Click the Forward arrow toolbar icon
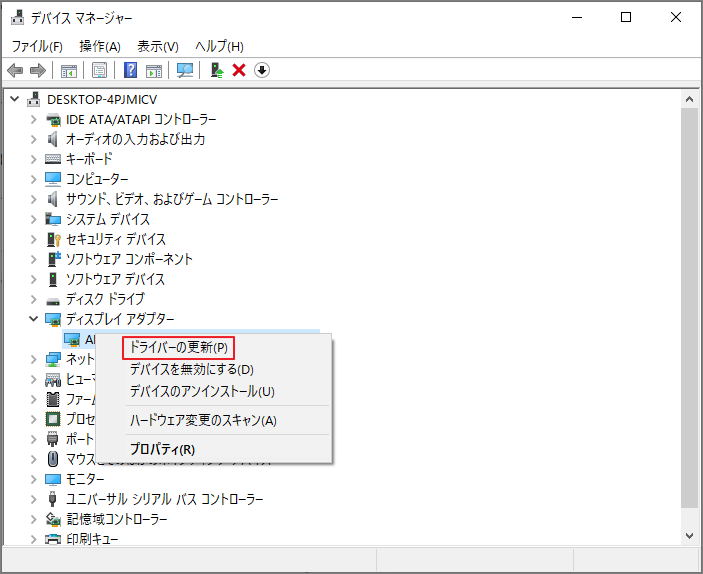 tap(38, 70)
